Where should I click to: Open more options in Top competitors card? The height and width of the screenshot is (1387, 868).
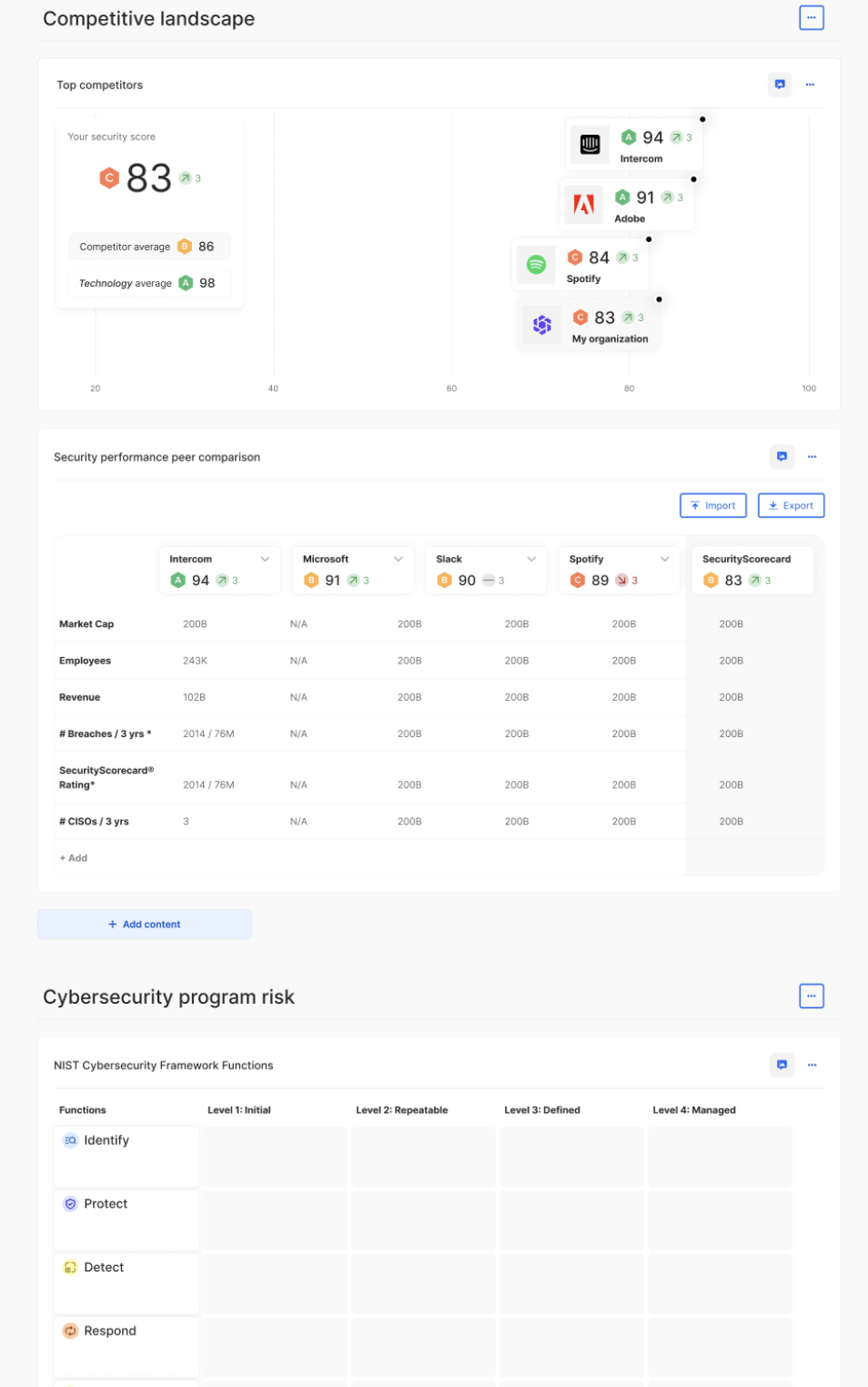pyautogui.click(x=810, y=85)
